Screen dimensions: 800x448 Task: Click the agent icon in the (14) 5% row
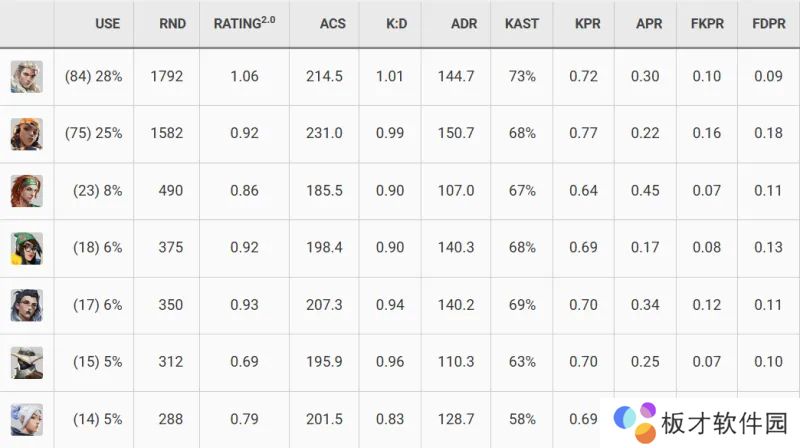27,418
